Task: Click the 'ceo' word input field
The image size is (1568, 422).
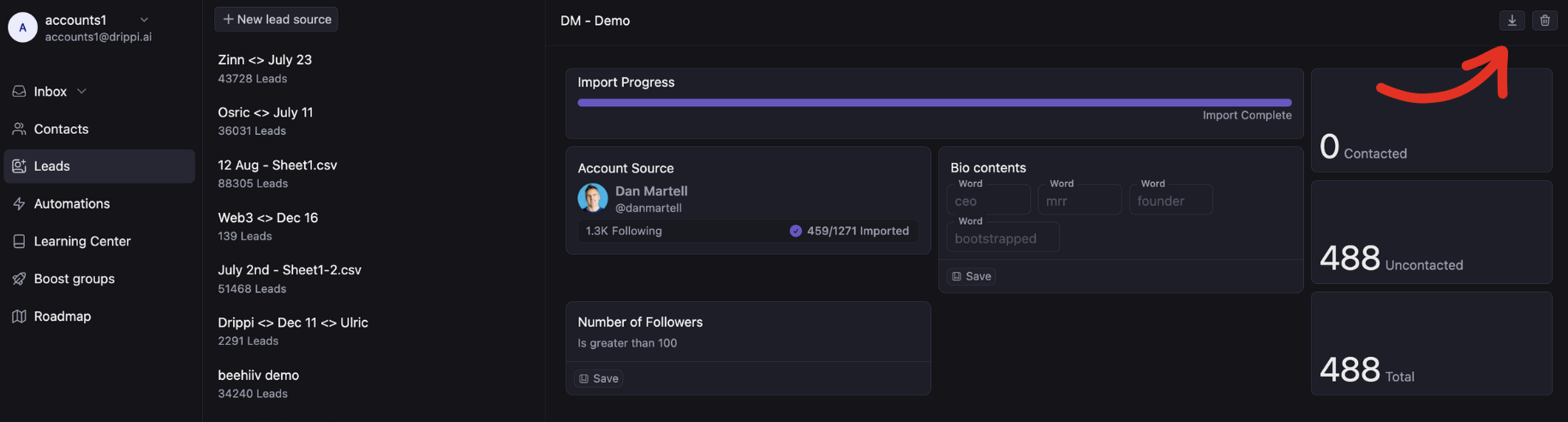Action: pyautogui.click(x=988, y=202)
